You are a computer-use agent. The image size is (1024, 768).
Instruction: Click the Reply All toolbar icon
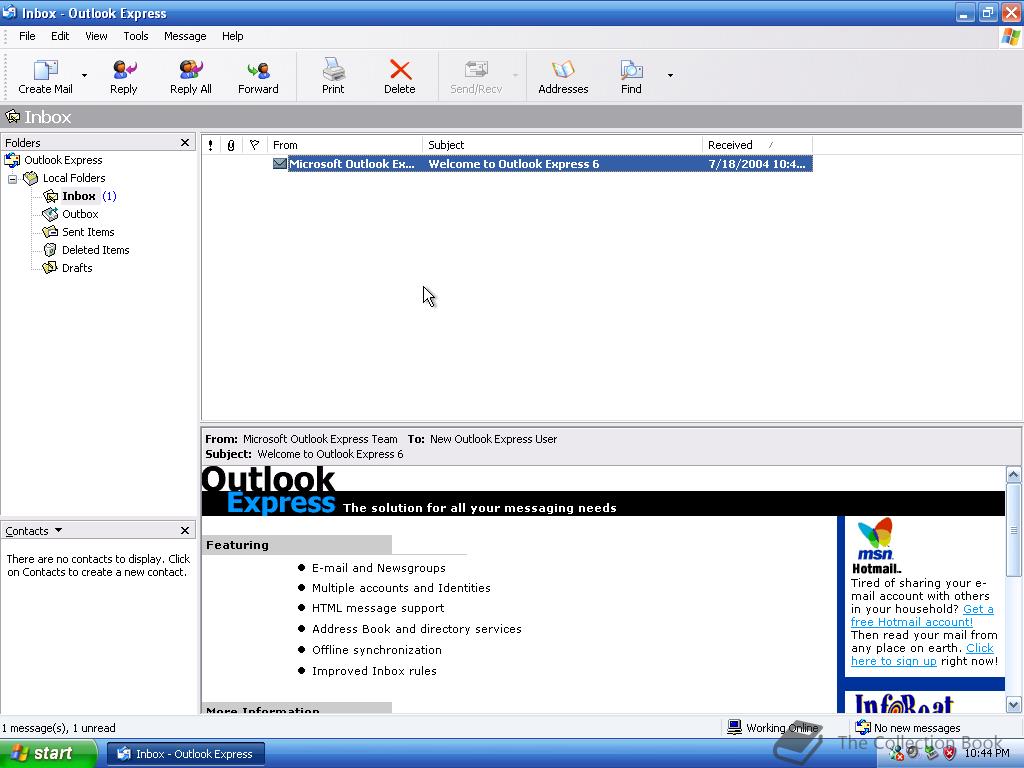[x=191, y=69]
